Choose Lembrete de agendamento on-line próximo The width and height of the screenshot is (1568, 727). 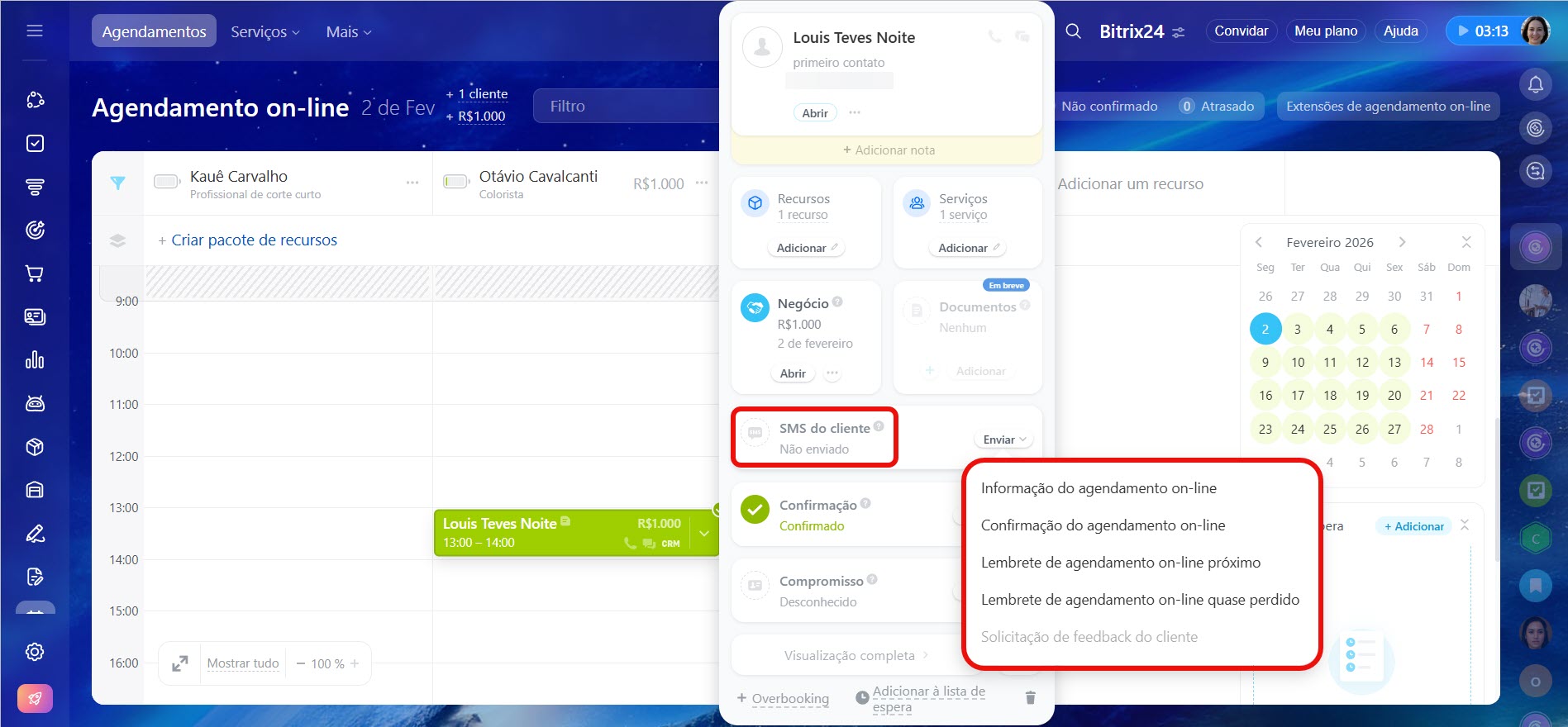pyautogui.click(x=1120, y=563)
